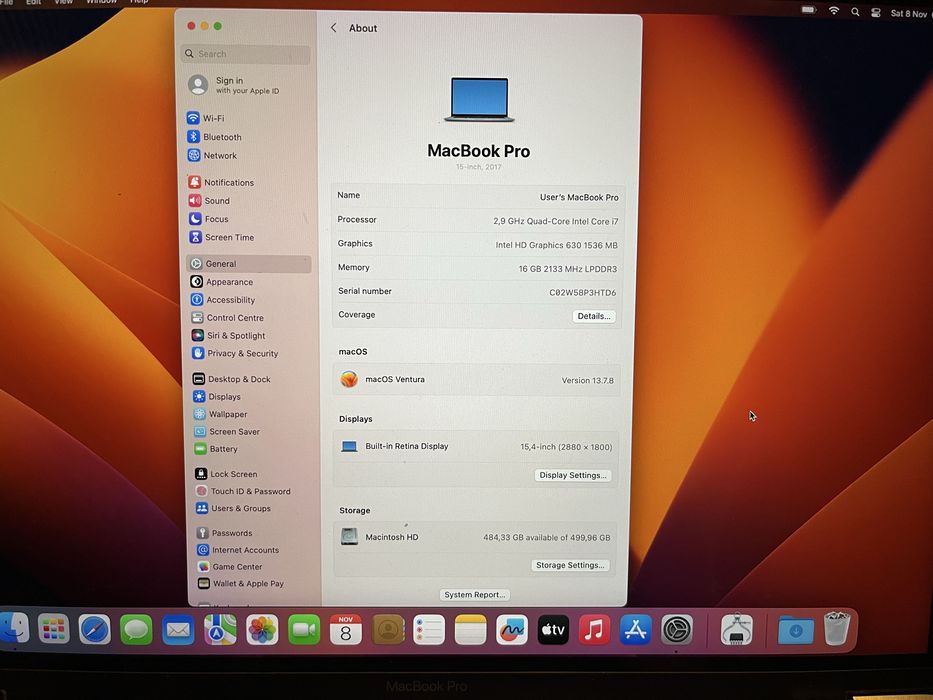
Task: Open Passwords in the sidebar
Action: [x=224, y=533]
